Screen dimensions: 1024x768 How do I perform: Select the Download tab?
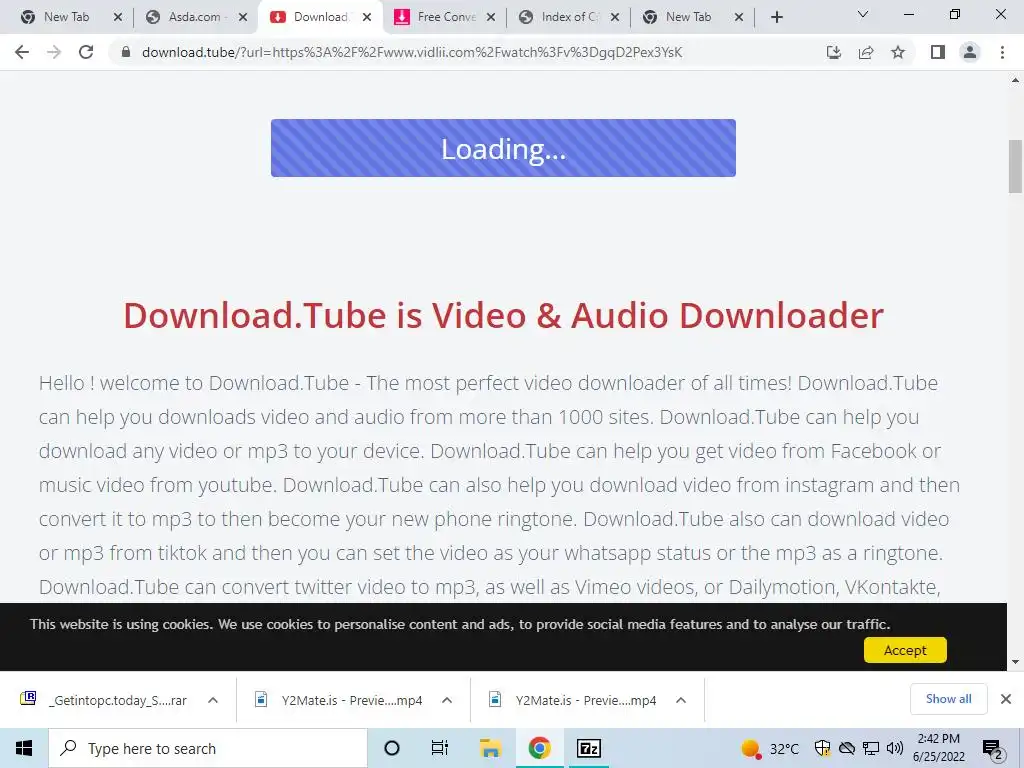[x=320, y=17]
